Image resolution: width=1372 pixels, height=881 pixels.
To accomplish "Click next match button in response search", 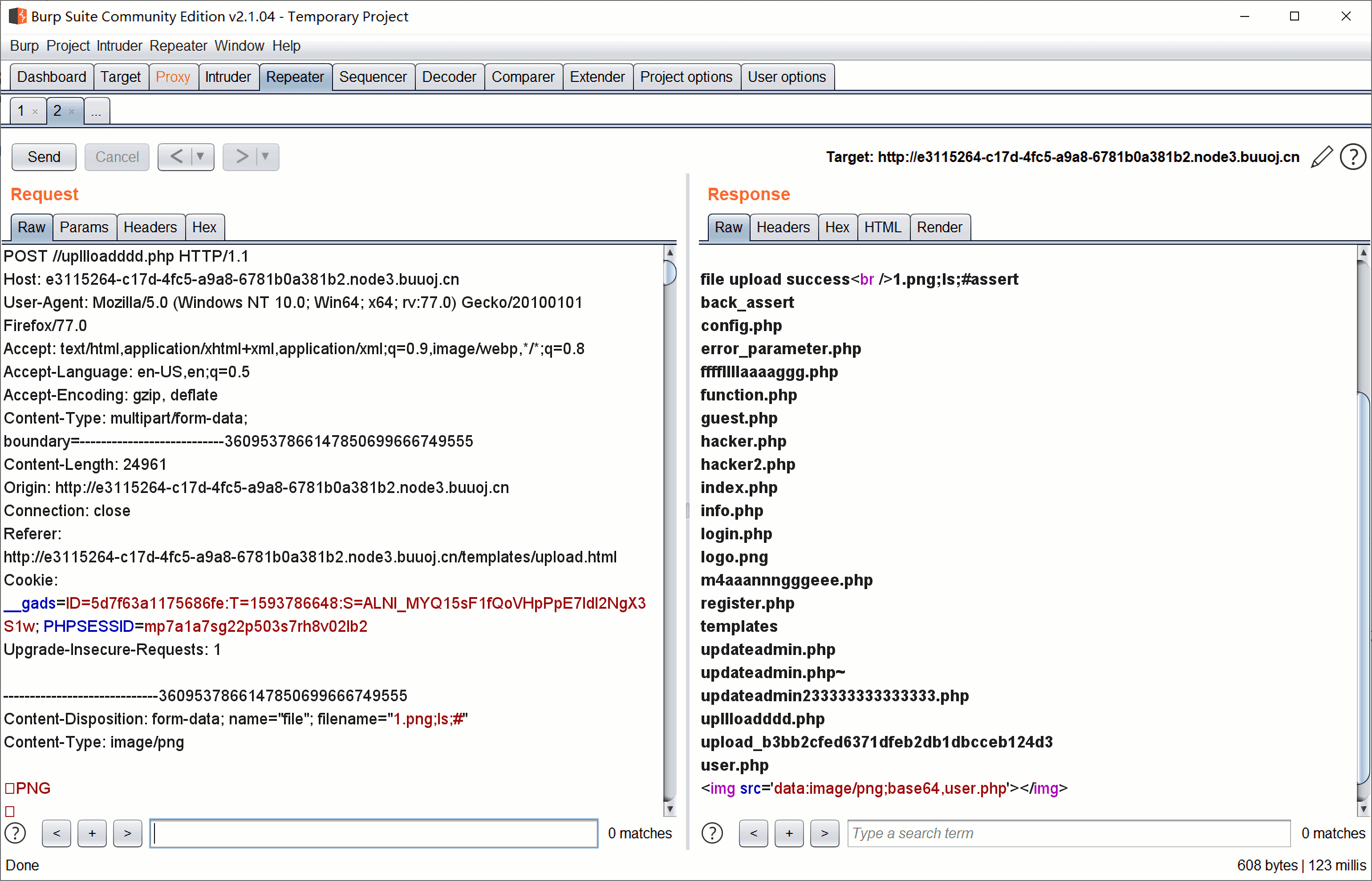I will point(825,833).
